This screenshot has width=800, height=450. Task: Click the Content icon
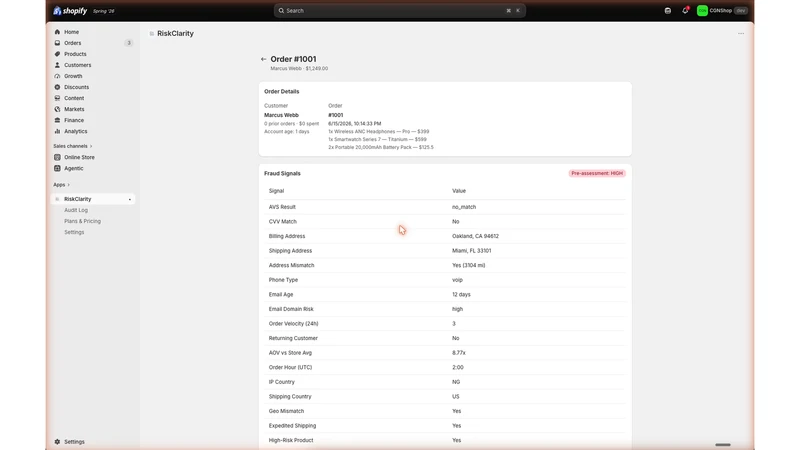pyautogui.click(x=57, y=98)
